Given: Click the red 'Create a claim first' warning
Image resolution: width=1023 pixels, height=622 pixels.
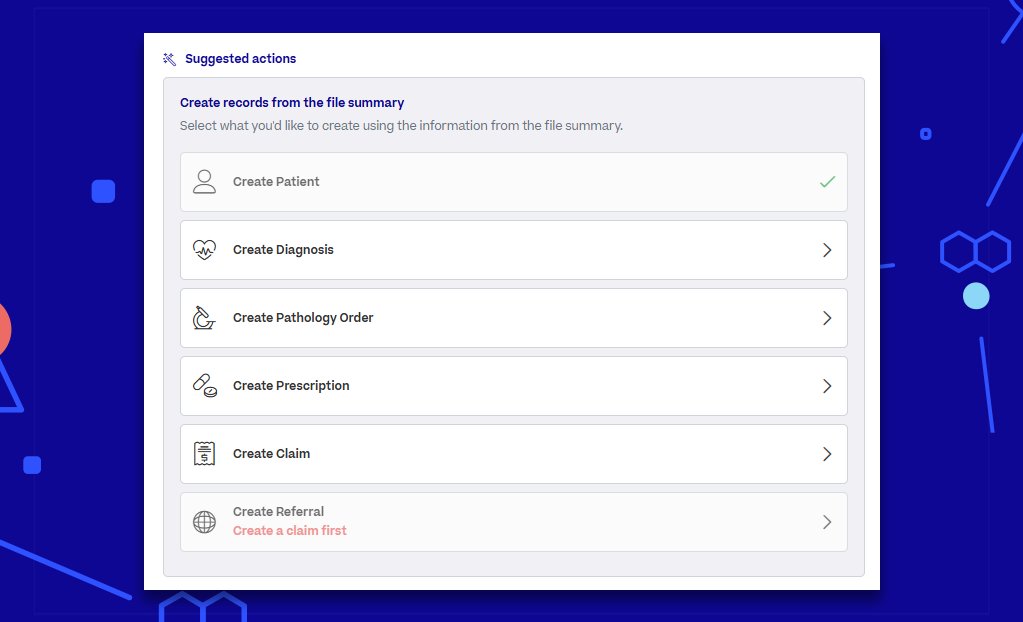Looking at the screenshot, I should point(290,531).
